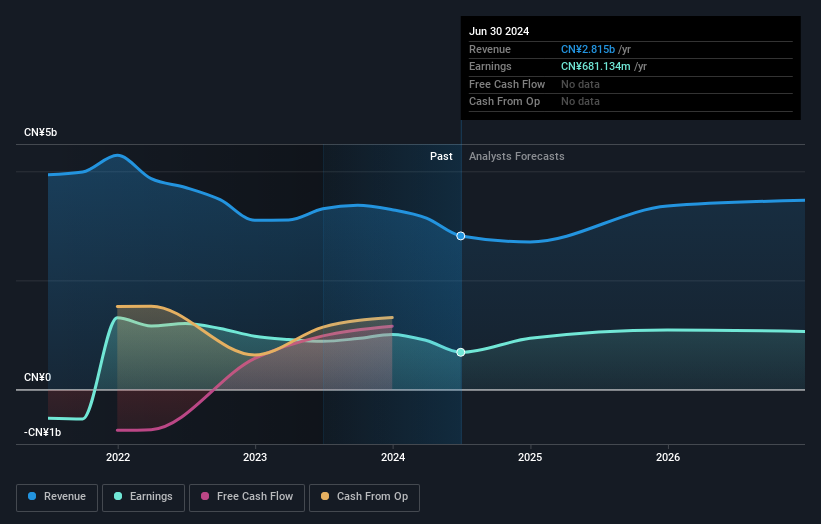Click the 2024 x-axis label
Image resolution: width=821 pixels, height=524 pixels.
tap(393, 457)
